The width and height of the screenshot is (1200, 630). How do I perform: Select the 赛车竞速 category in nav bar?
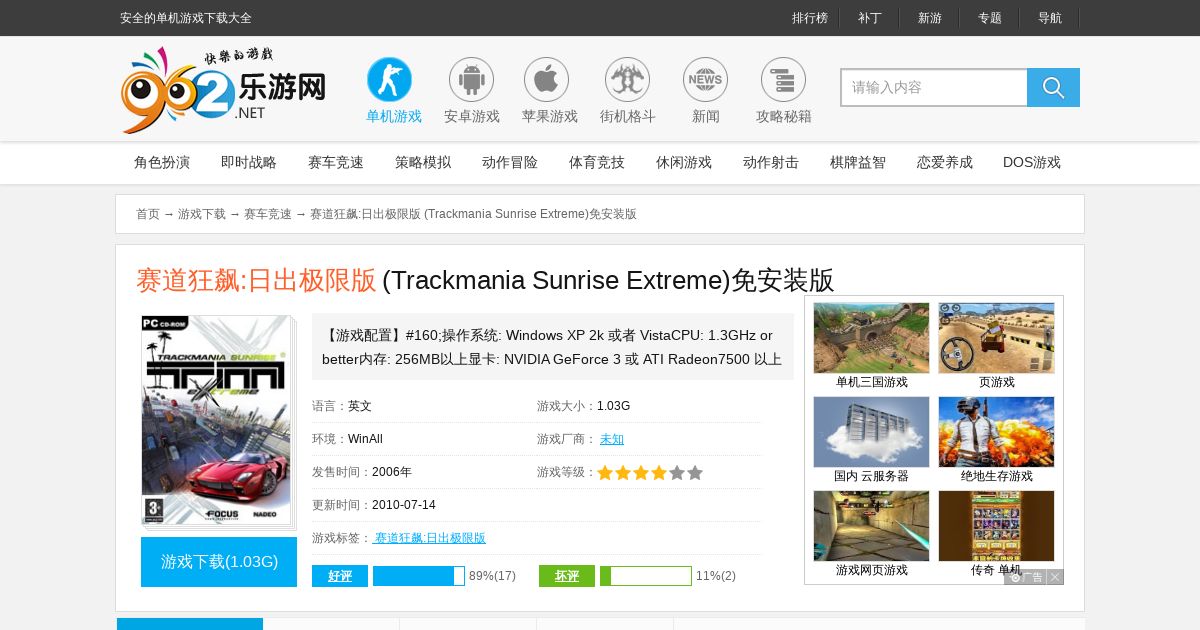click(336, 162)
